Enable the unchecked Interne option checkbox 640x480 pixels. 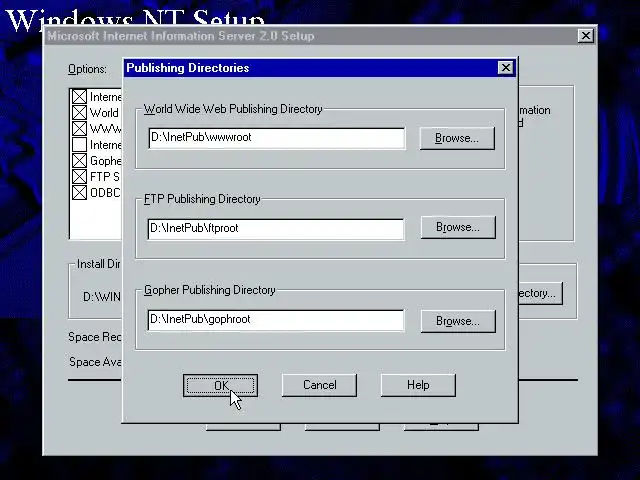coord(79,144)
